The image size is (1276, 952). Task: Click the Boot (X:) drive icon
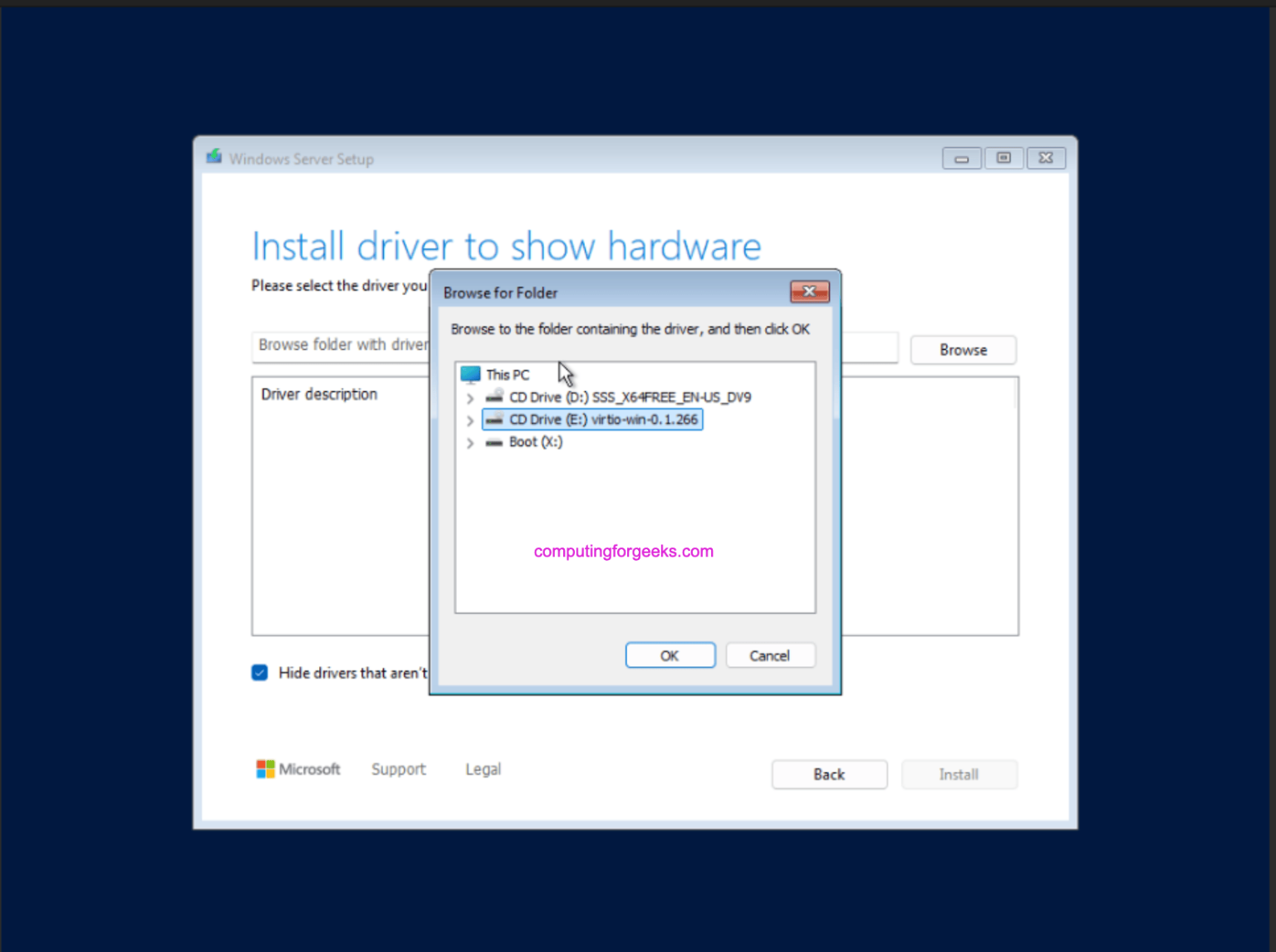494,442
